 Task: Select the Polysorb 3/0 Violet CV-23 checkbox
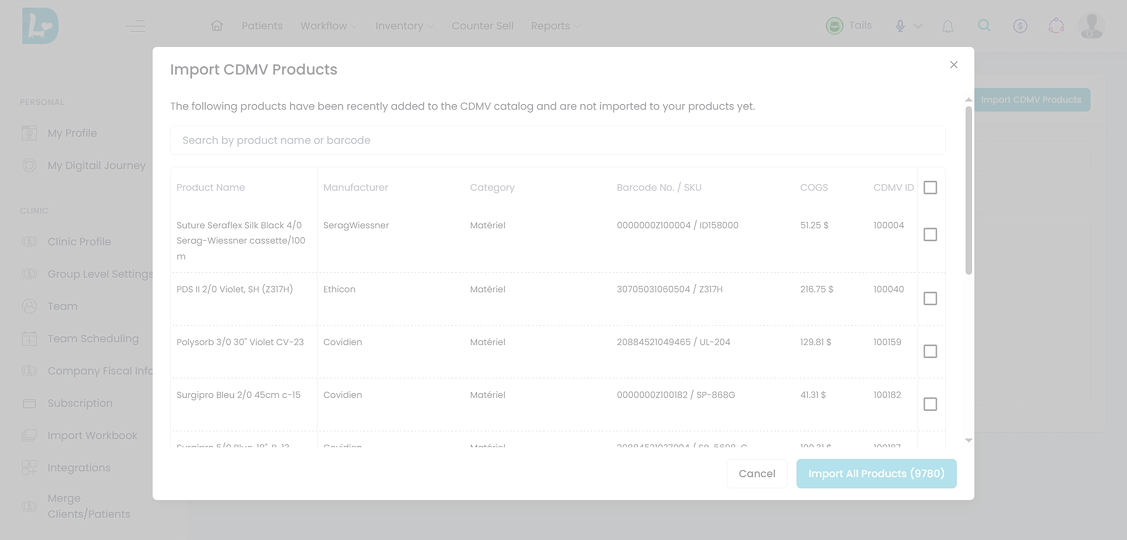coord(930,352)
